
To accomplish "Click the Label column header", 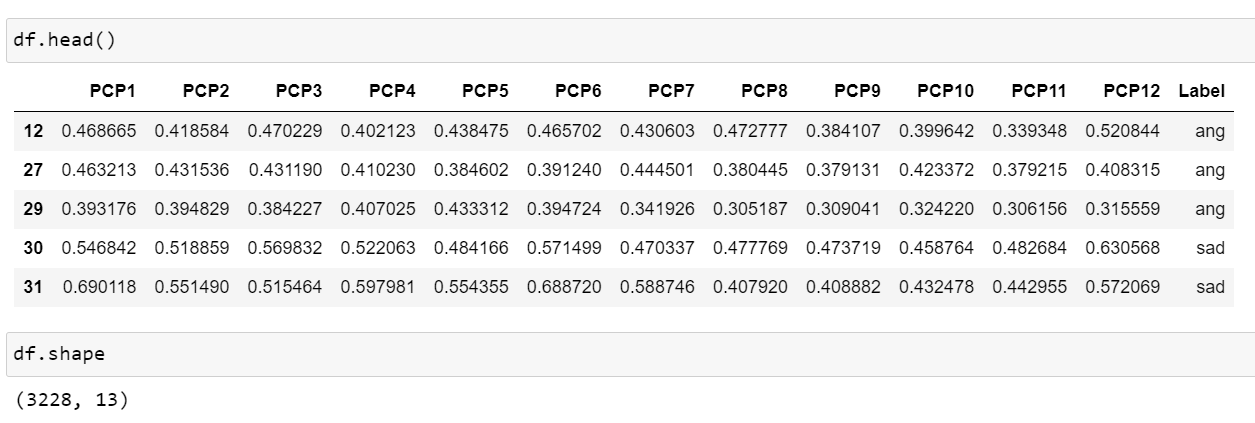I will coord(1201,91).
